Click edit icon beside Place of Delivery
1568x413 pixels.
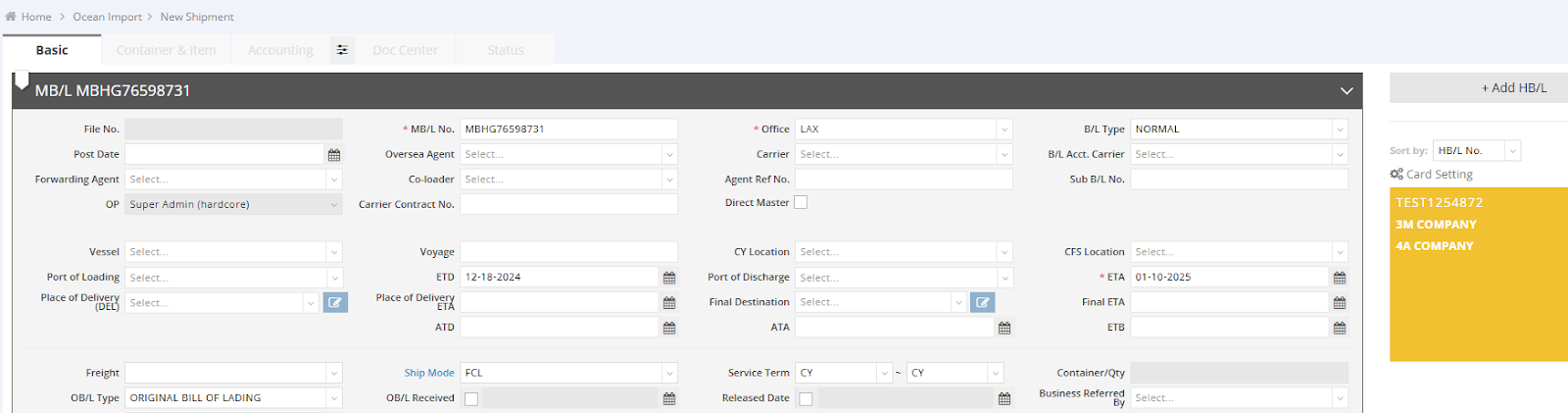[x=335, y=303]
